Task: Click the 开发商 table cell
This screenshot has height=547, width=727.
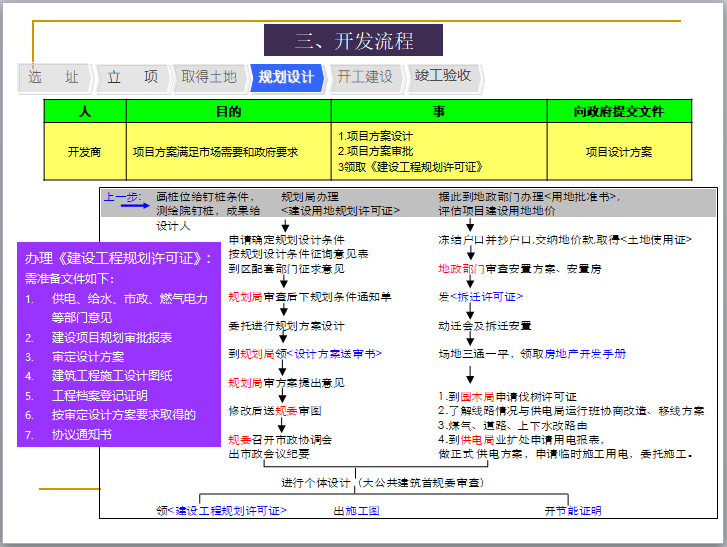Action: pos(85,152)
